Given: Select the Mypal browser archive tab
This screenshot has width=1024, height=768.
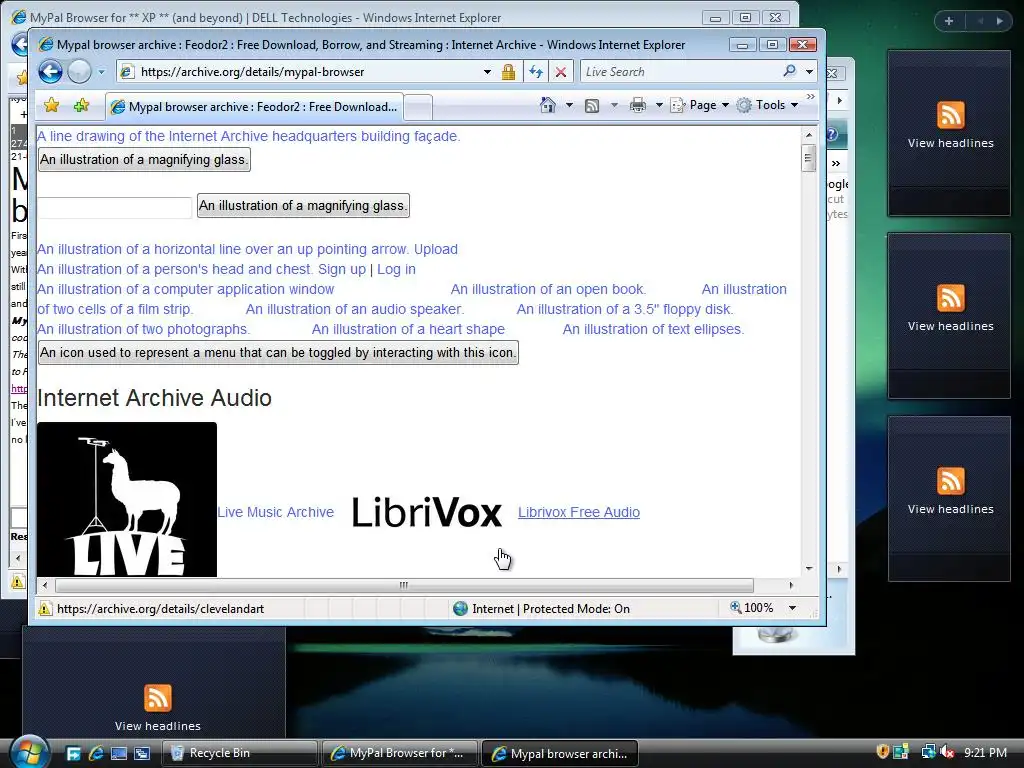Looking at the screenshot, I should [x=254, y=106].
